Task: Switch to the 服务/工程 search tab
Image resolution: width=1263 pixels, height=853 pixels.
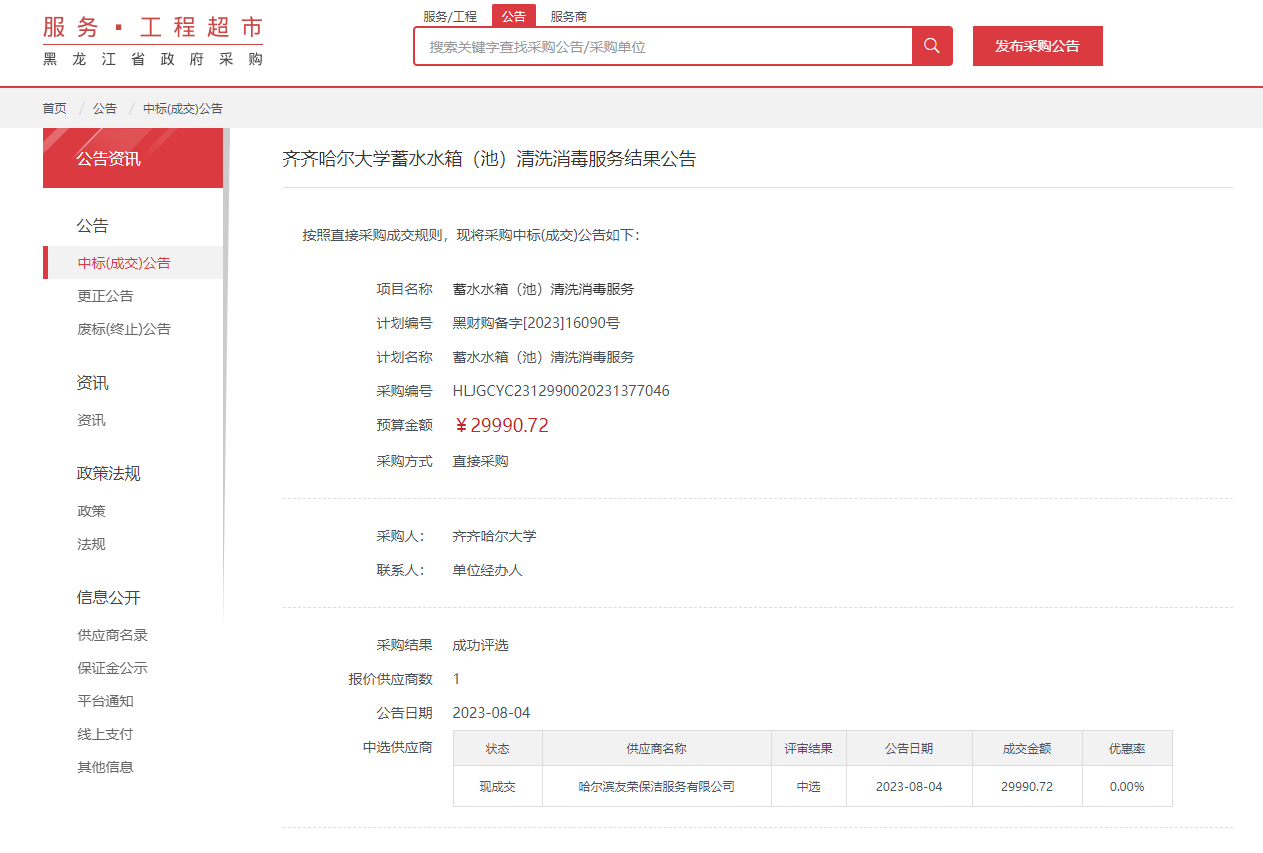Action: pos(450,17)
